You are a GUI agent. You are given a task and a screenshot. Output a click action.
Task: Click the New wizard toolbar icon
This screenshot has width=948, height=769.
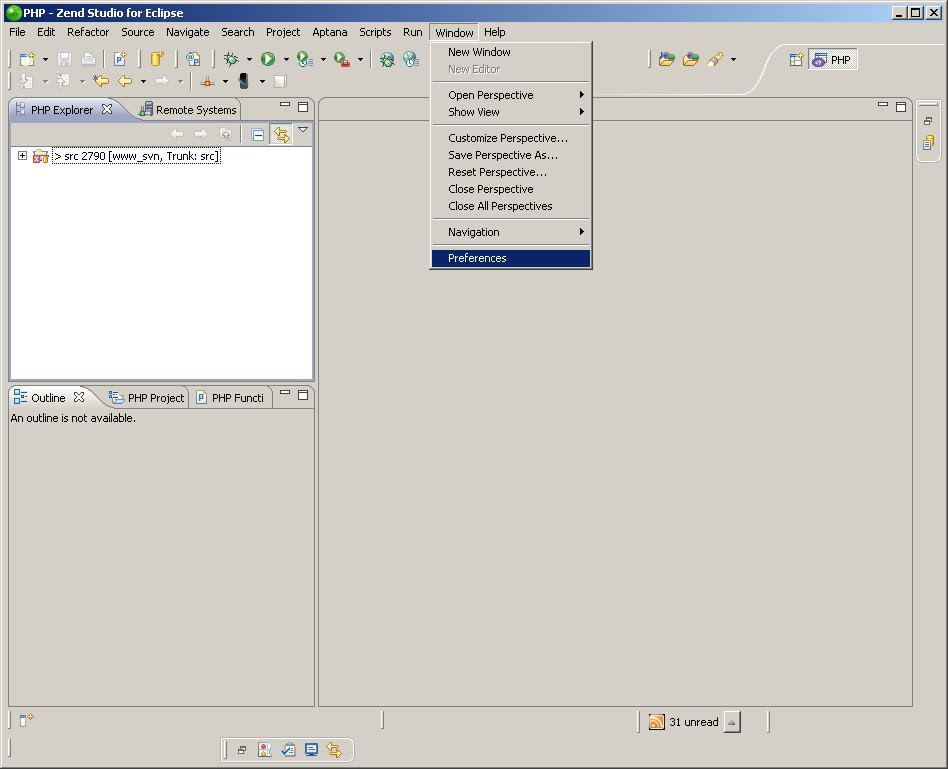27,59
